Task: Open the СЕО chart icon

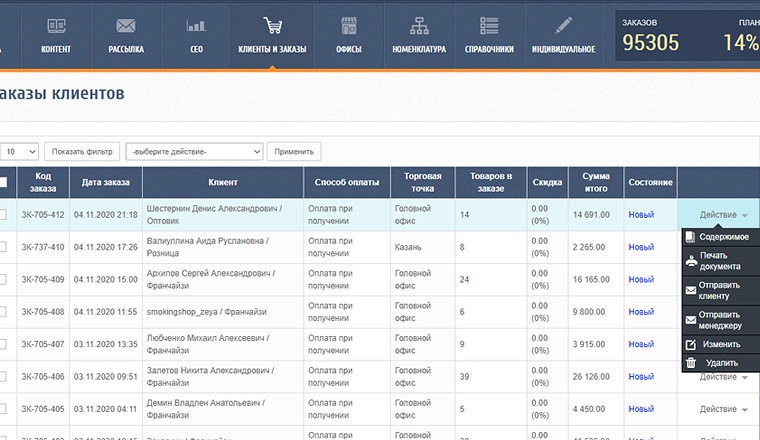Action: (196, 26)
